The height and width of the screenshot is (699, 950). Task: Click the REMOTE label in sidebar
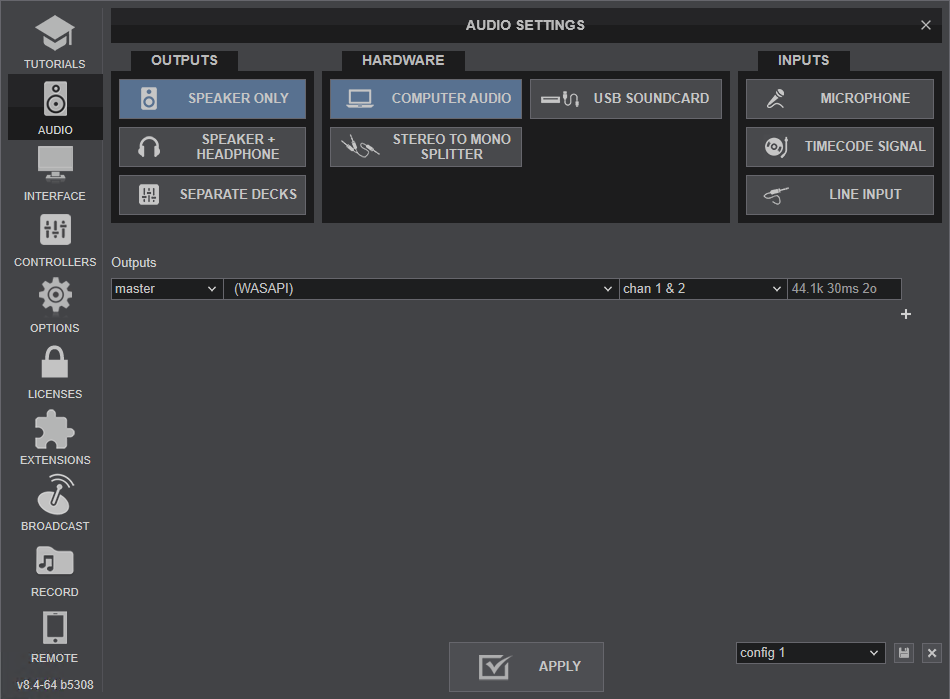click(55, 658)
